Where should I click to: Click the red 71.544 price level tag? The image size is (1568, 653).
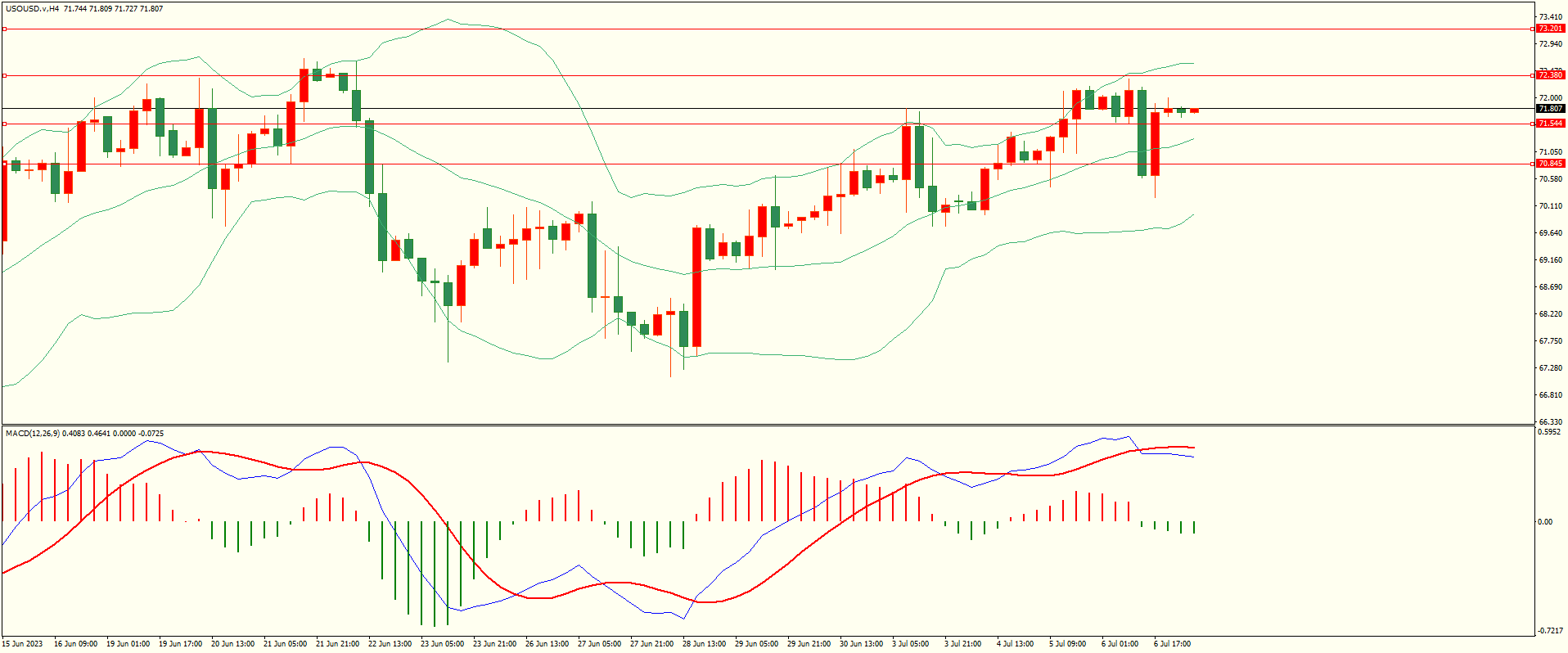1550,124
